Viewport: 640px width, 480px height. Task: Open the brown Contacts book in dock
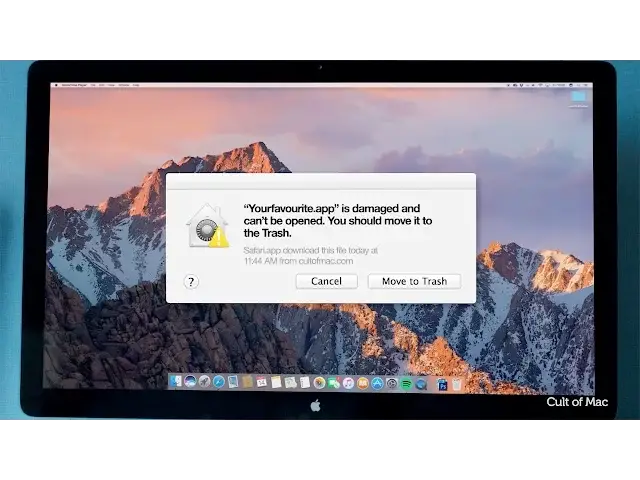pos(247,382)
